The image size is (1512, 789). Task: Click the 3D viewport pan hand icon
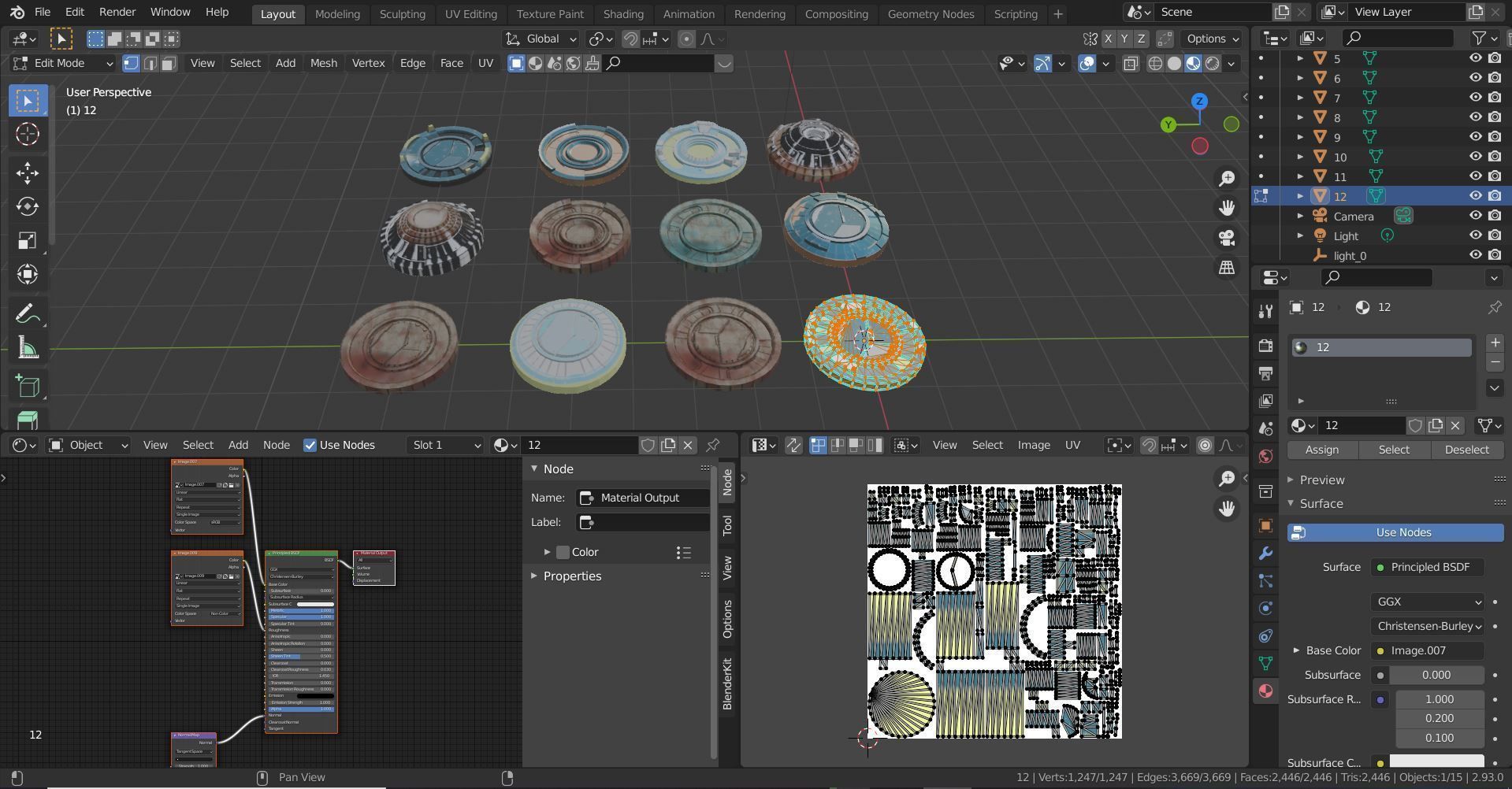click(x=1227, y=208)
